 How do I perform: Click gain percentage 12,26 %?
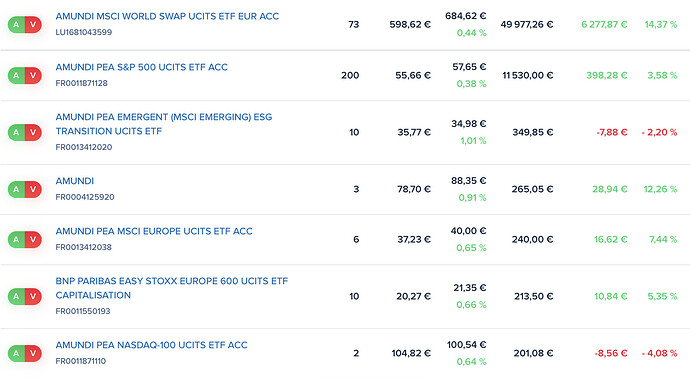pyautogui.click(x=661, y=189)
